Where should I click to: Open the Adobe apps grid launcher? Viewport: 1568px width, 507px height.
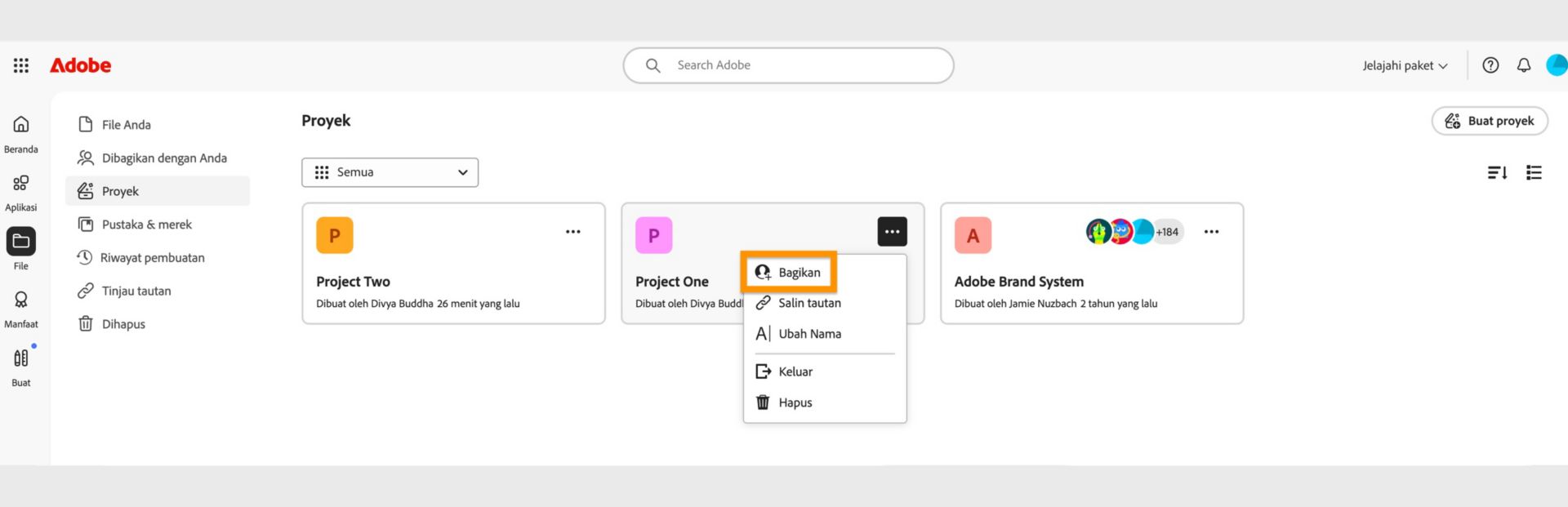click(x=20, y=64)
